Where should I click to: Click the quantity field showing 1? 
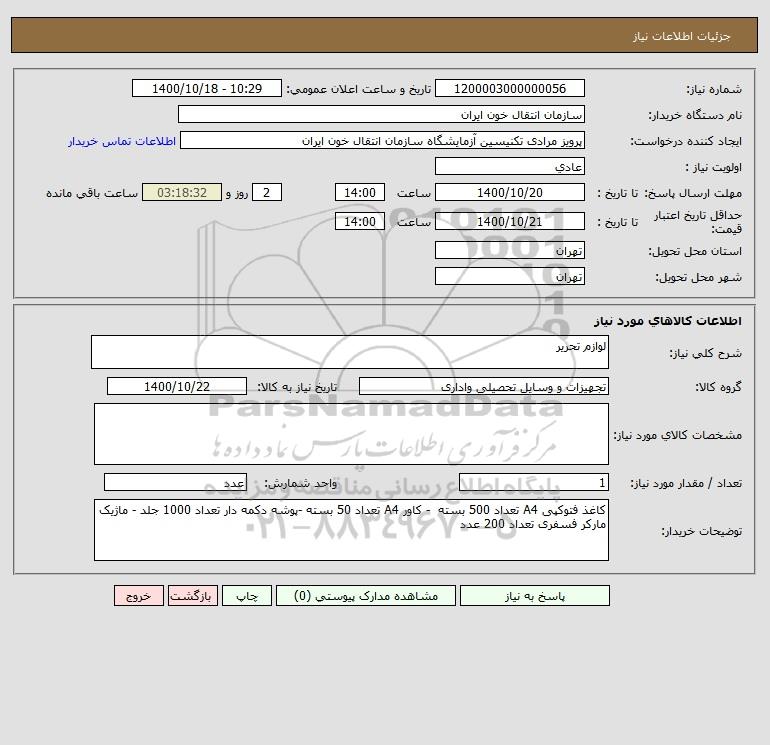point(534,483)
